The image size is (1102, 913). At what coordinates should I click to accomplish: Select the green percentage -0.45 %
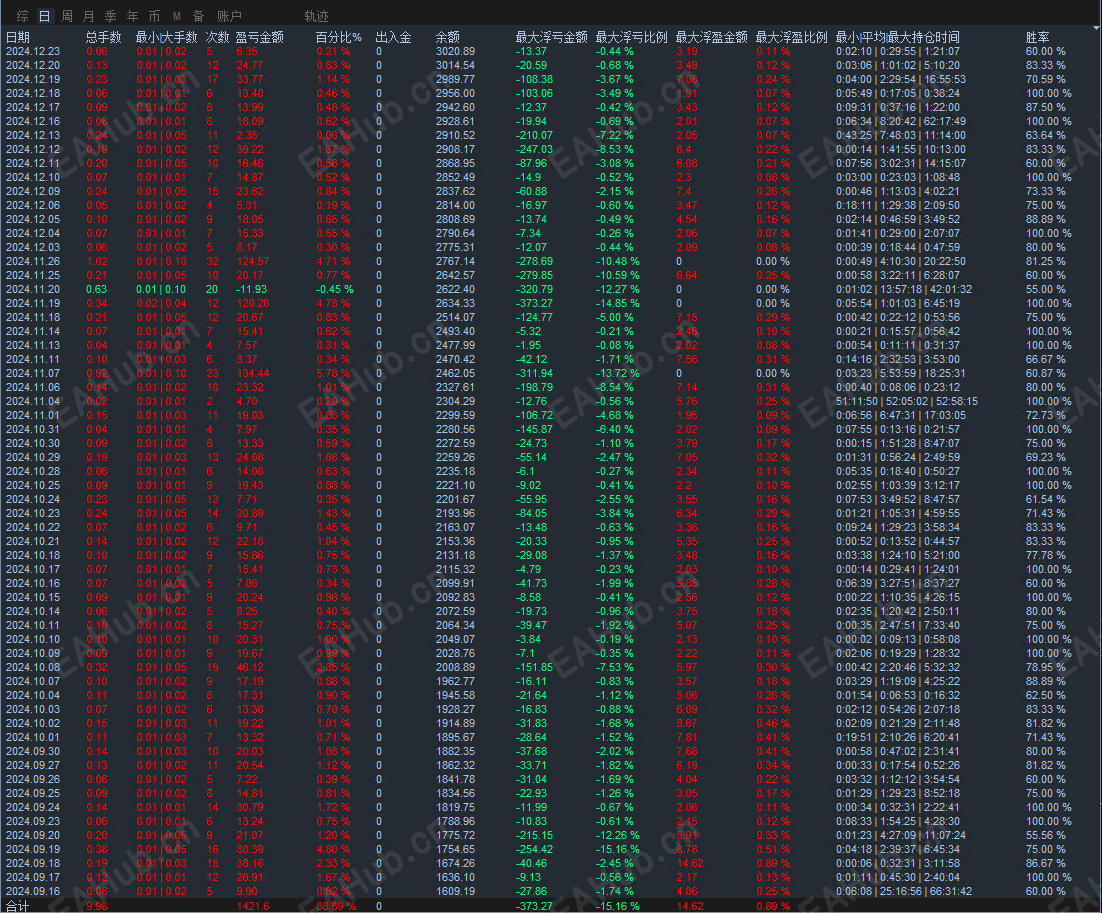[335, 290]
